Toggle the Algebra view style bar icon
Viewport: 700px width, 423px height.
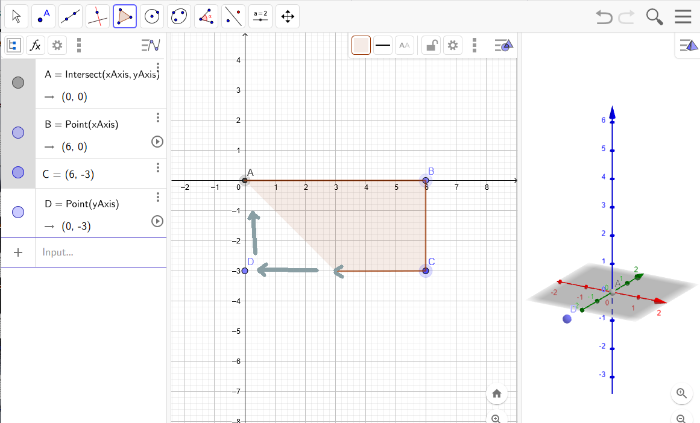(151, 45)
